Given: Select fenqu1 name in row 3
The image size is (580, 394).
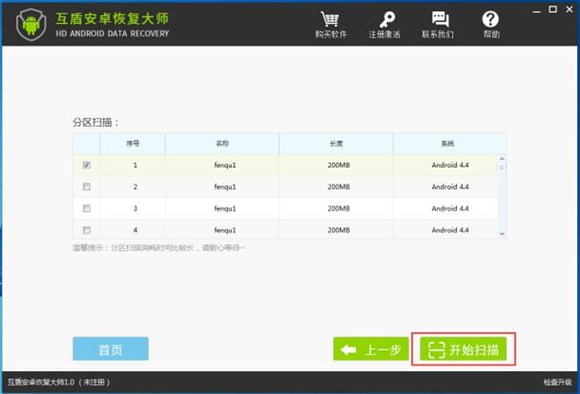Looking at the screenshot, I should (x=225, y=209).
